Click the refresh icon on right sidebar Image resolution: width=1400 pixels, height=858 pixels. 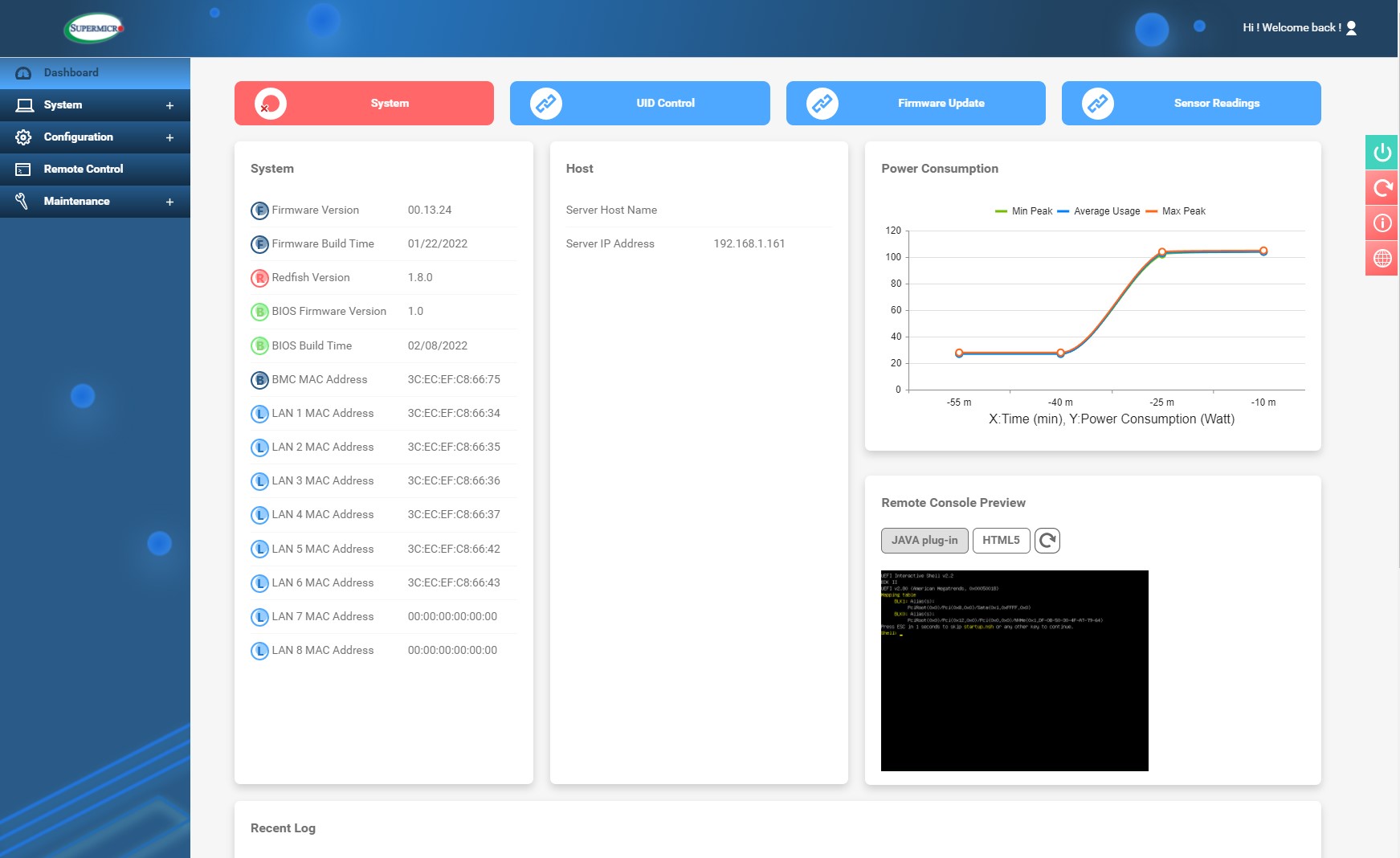tap(1382, 188)
